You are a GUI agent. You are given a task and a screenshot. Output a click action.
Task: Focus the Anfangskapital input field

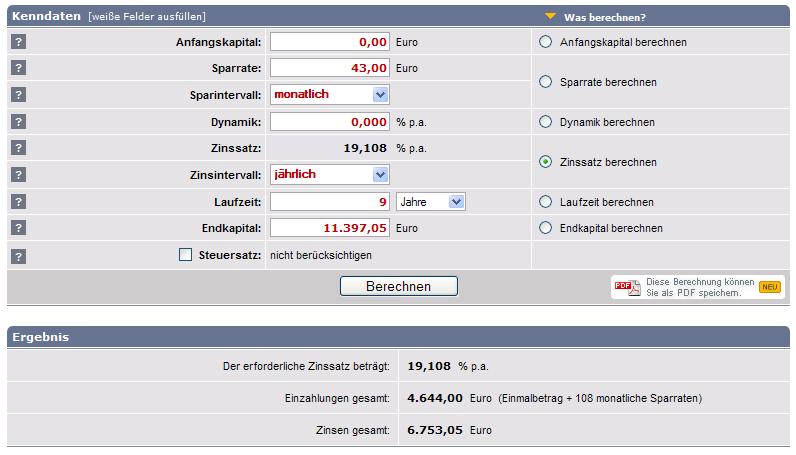tap(329, 42)
